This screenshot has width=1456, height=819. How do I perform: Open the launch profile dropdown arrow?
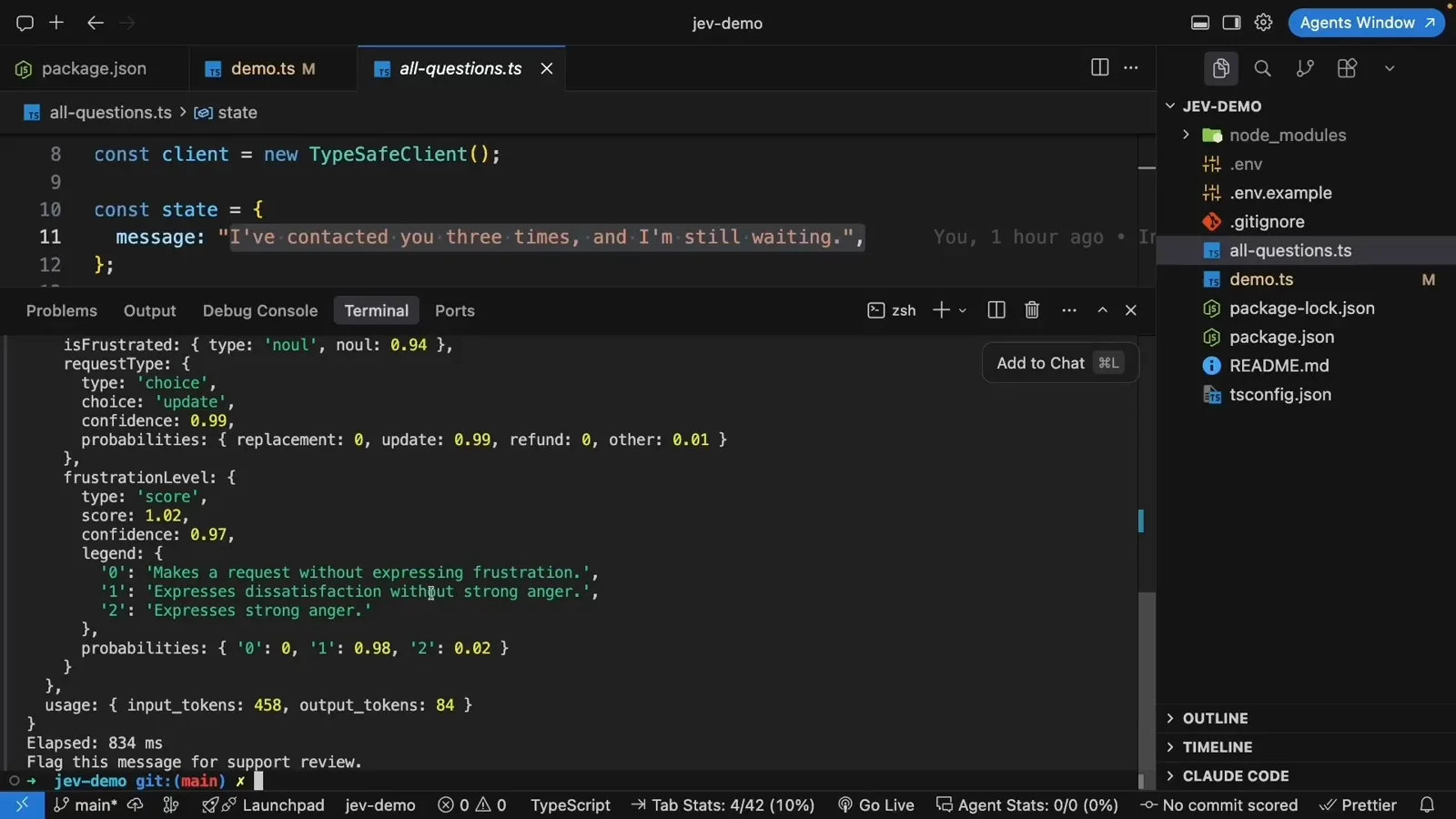963,310
